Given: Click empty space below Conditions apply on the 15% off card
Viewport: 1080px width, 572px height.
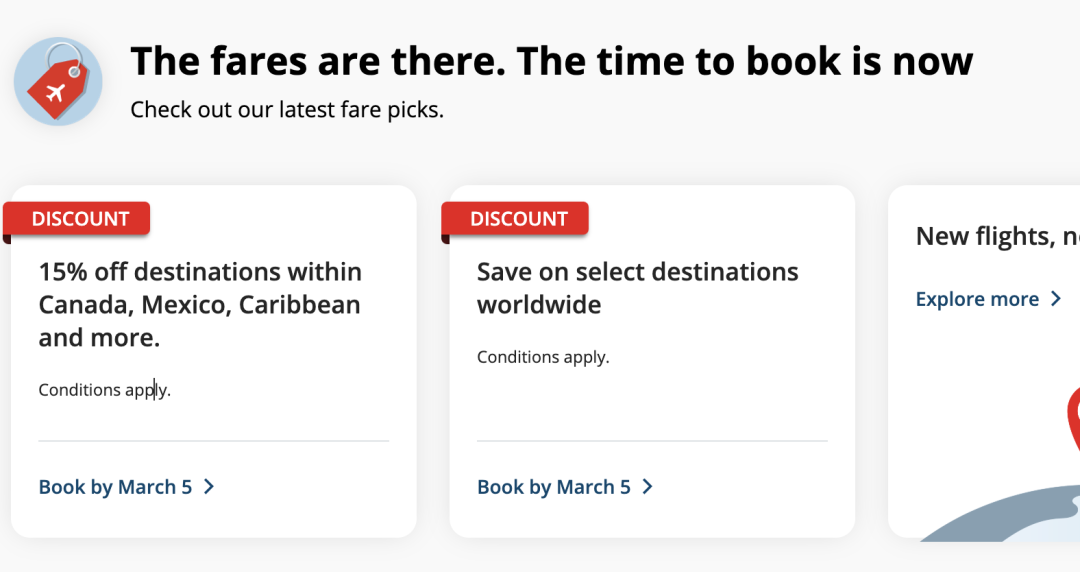Looking at the screenshot, I should click(x=214, y=419).
